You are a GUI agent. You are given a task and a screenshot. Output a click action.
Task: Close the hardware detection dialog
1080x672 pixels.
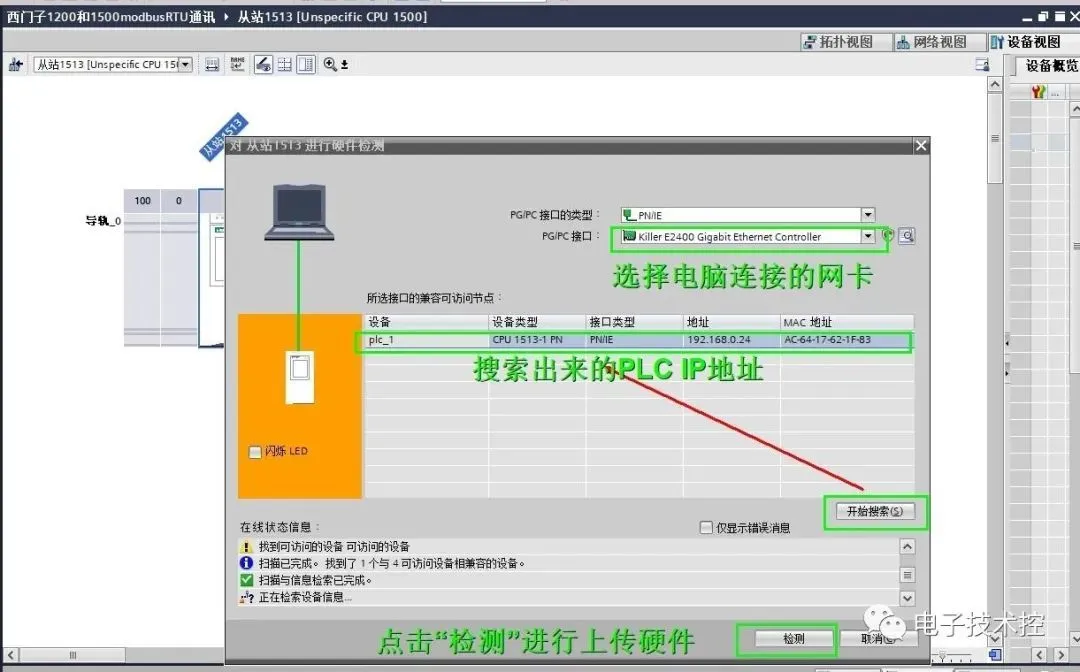(x=921, y=145)
